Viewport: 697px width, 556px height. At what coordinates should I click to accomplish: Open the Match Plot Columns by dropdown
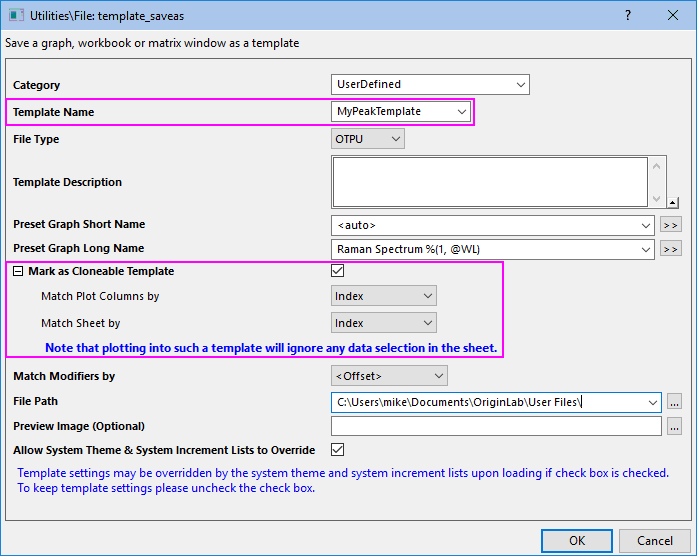[384, 296]
